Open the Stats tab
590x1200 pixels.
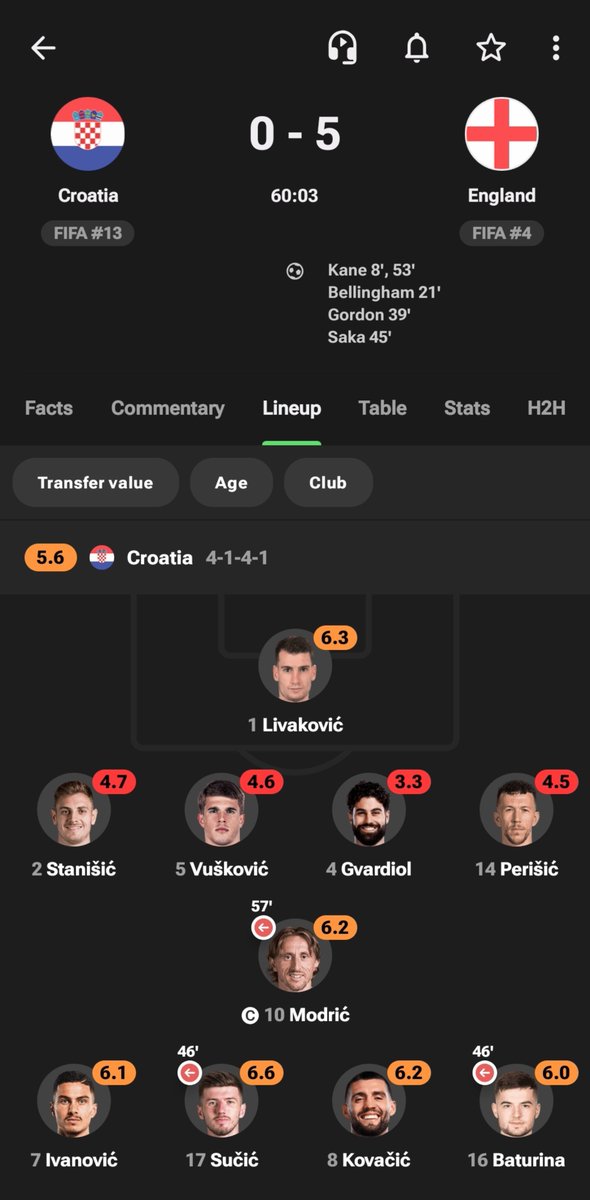[x=467, y=408]
